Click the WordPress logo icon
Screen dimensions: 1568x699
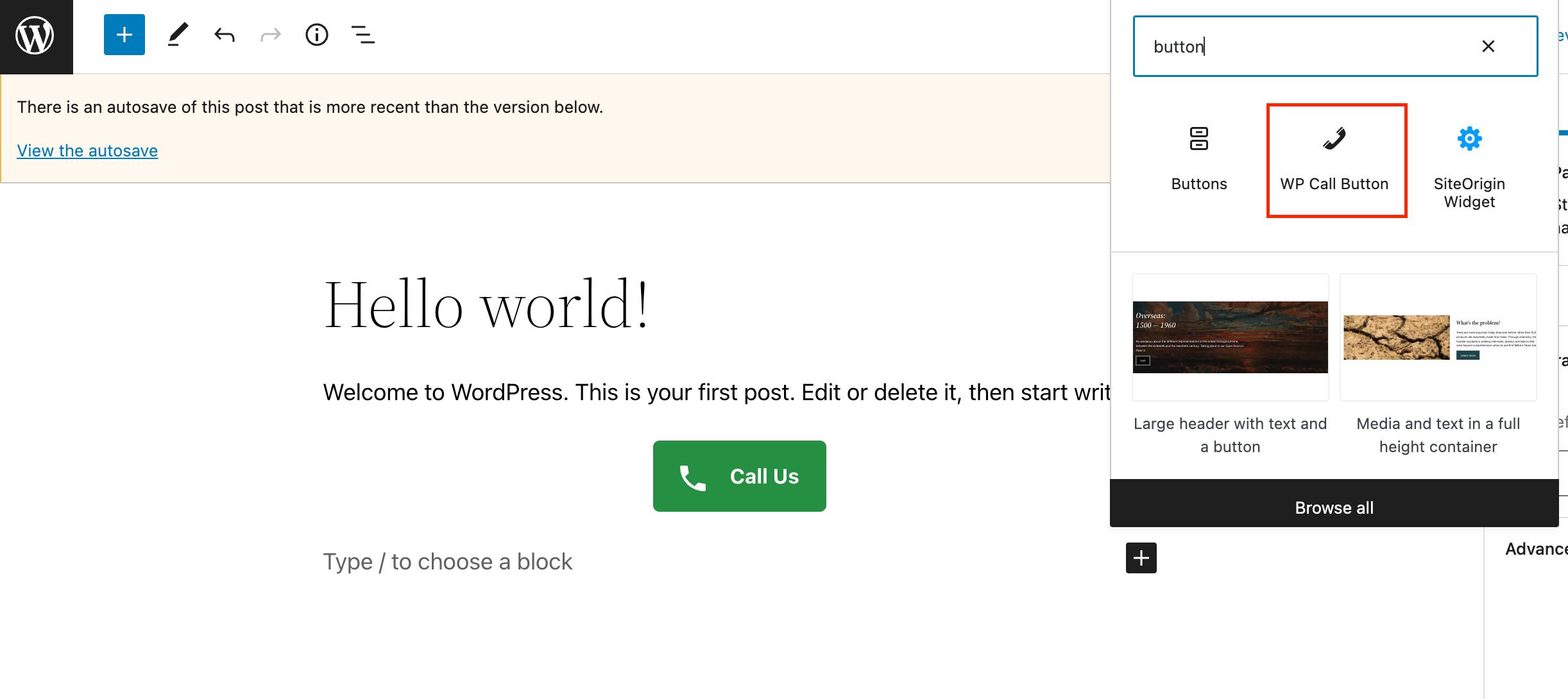click(36, 36)
